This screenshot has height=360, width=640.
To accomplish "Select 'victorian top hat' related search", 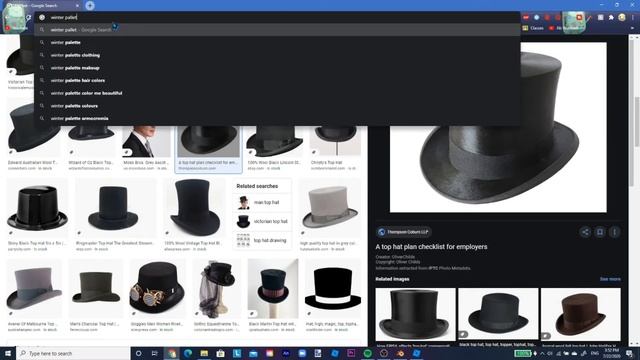I will coord(262,221).
